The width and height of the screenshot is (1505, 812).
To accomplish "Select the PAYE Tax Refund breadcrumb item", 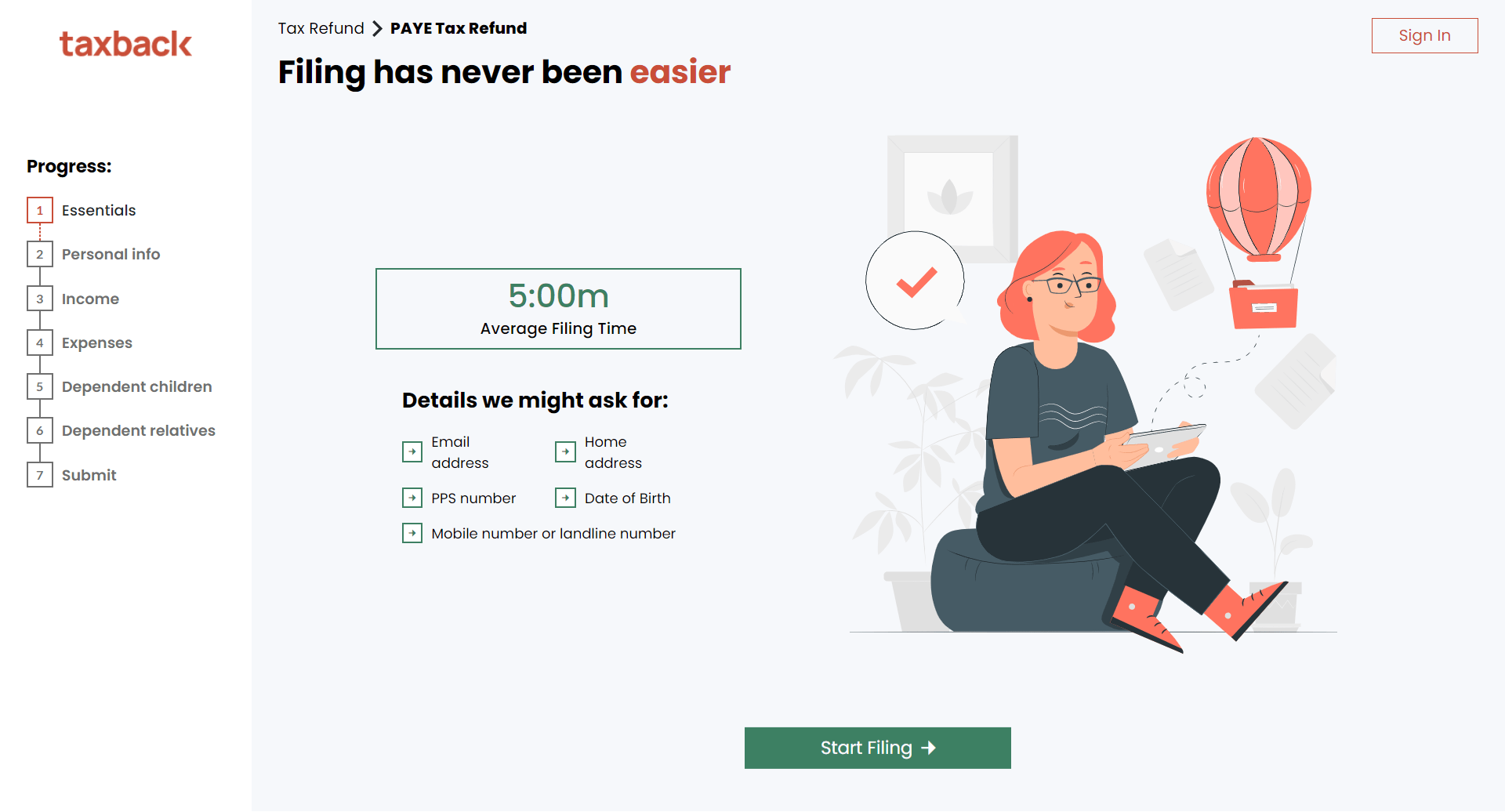I will click(459, 28).
